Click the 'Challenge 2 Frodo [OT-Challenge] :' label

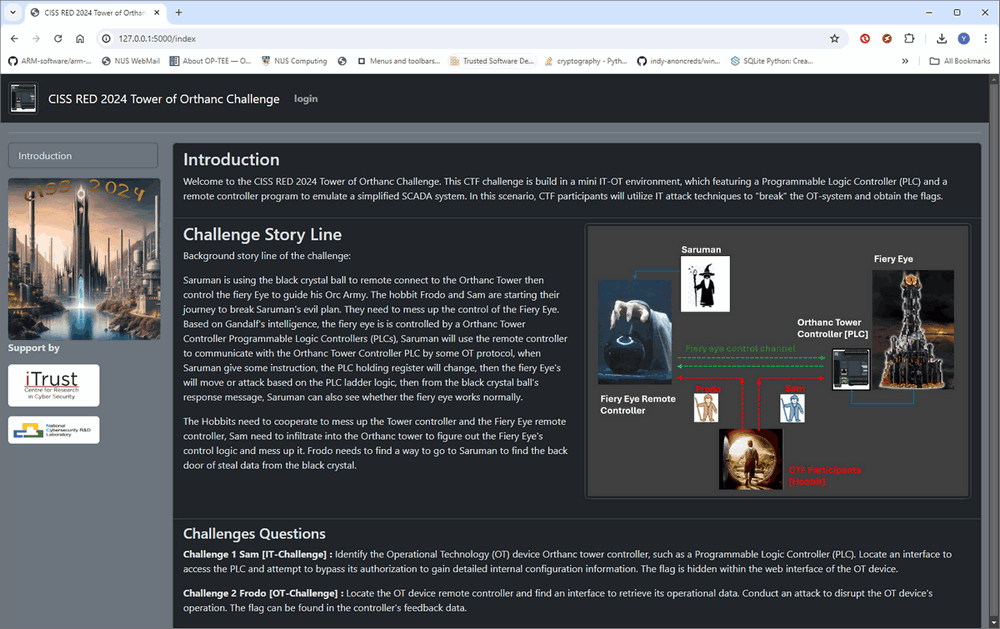click(x=263, y=593)
